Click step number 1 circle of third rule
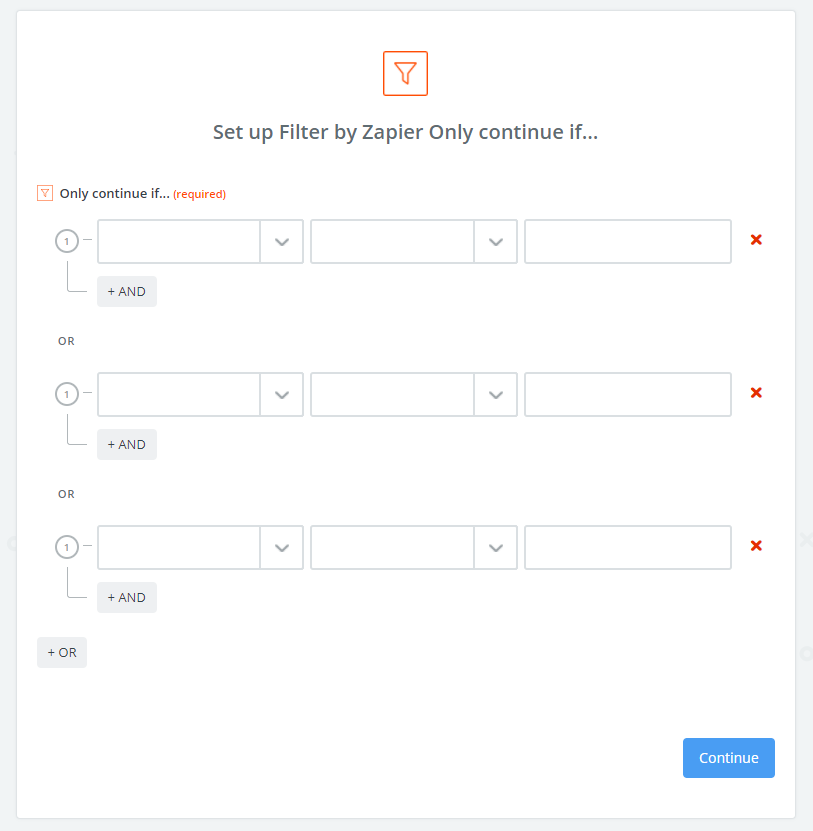 [x=67, y=547]
